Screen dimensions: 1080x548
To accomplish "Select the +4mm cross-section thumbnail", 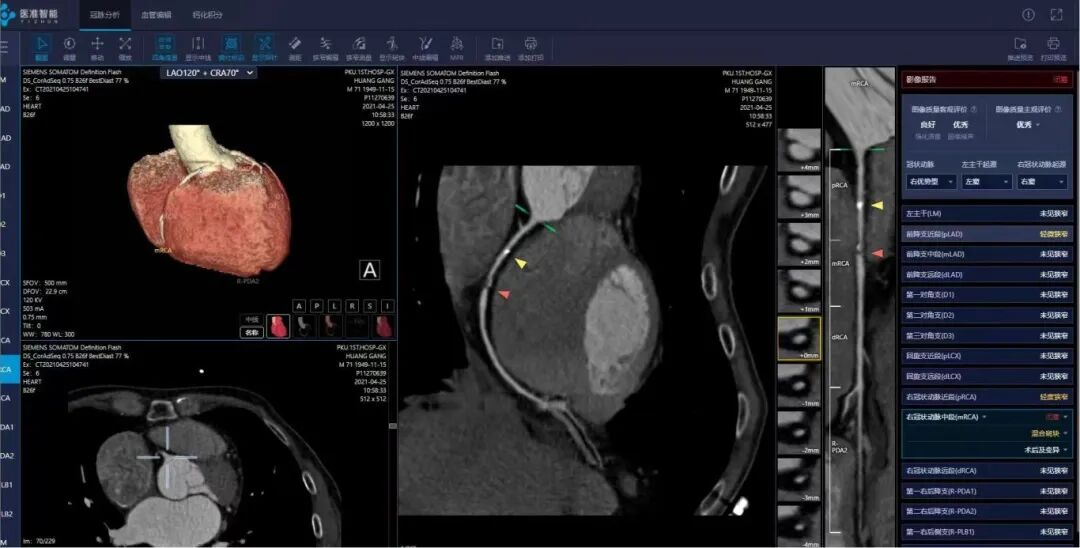I will coord(799,150).
